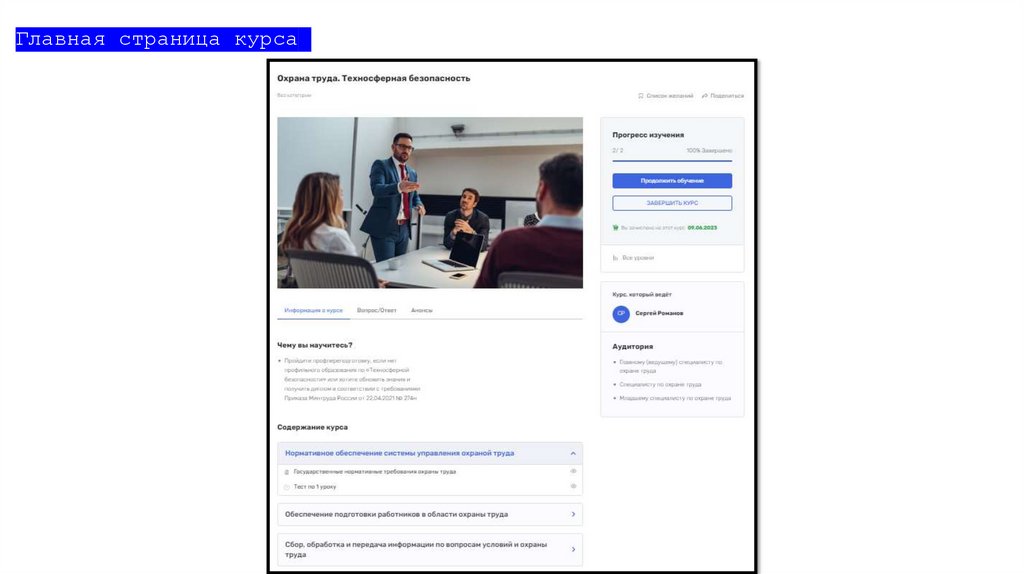The height and width of the screenshot is (574, 1024).
Task: Click the levels bar-chart icon
Action: (x=615, y=258)
